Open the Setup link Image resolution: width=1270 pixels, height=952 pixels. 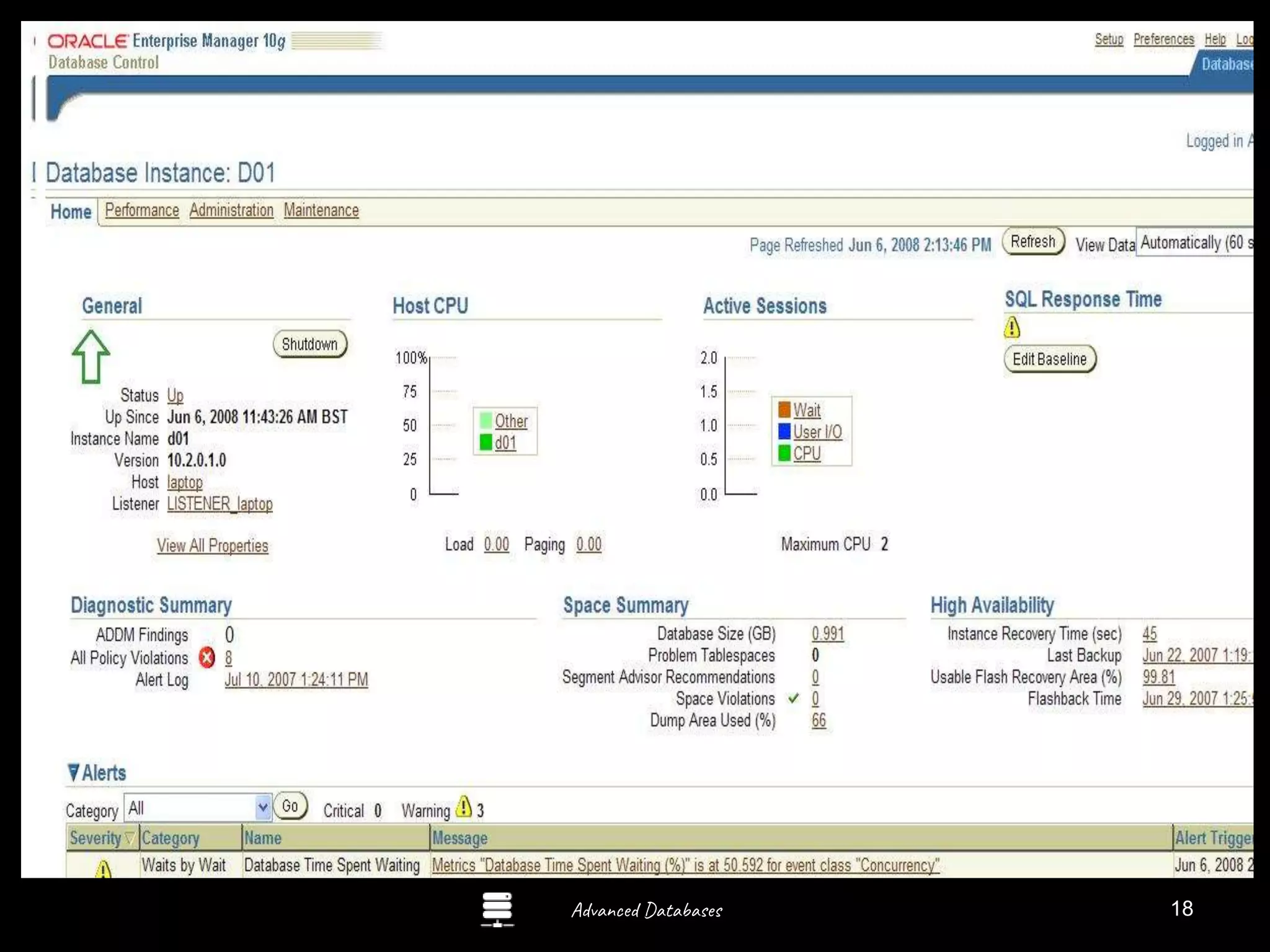tap(1109, 39)
